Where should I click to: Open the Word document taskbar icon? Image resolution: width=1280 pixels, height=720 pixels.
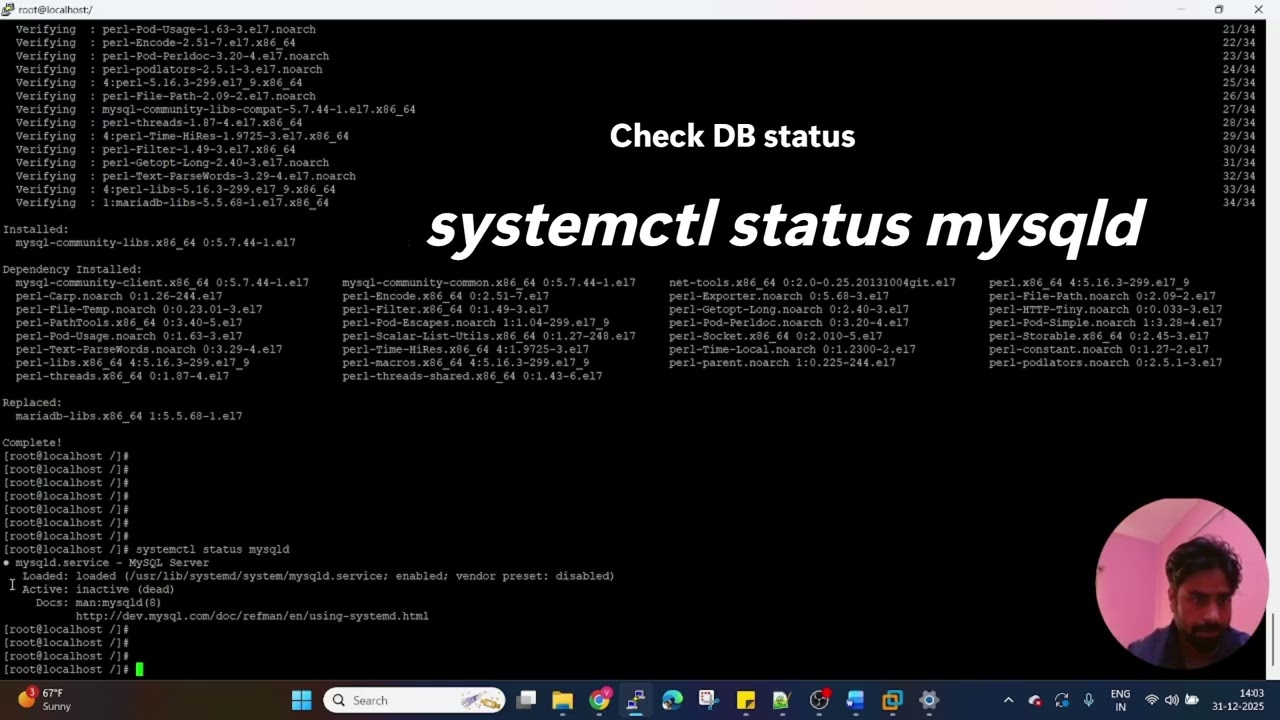click(x=855, y=700)
